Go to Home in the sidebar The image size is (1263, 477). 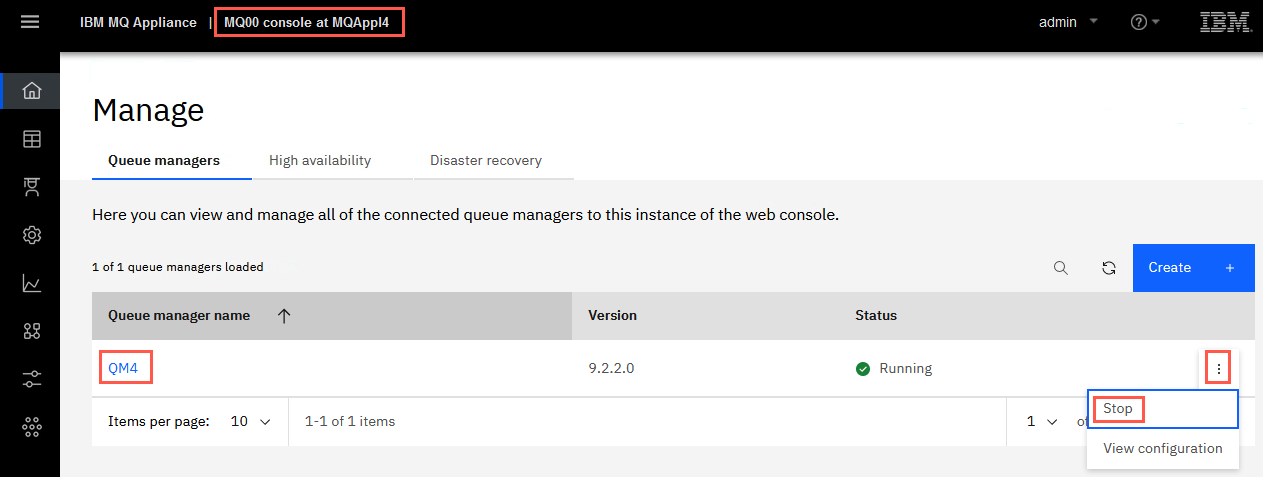[x=32, y=91]
